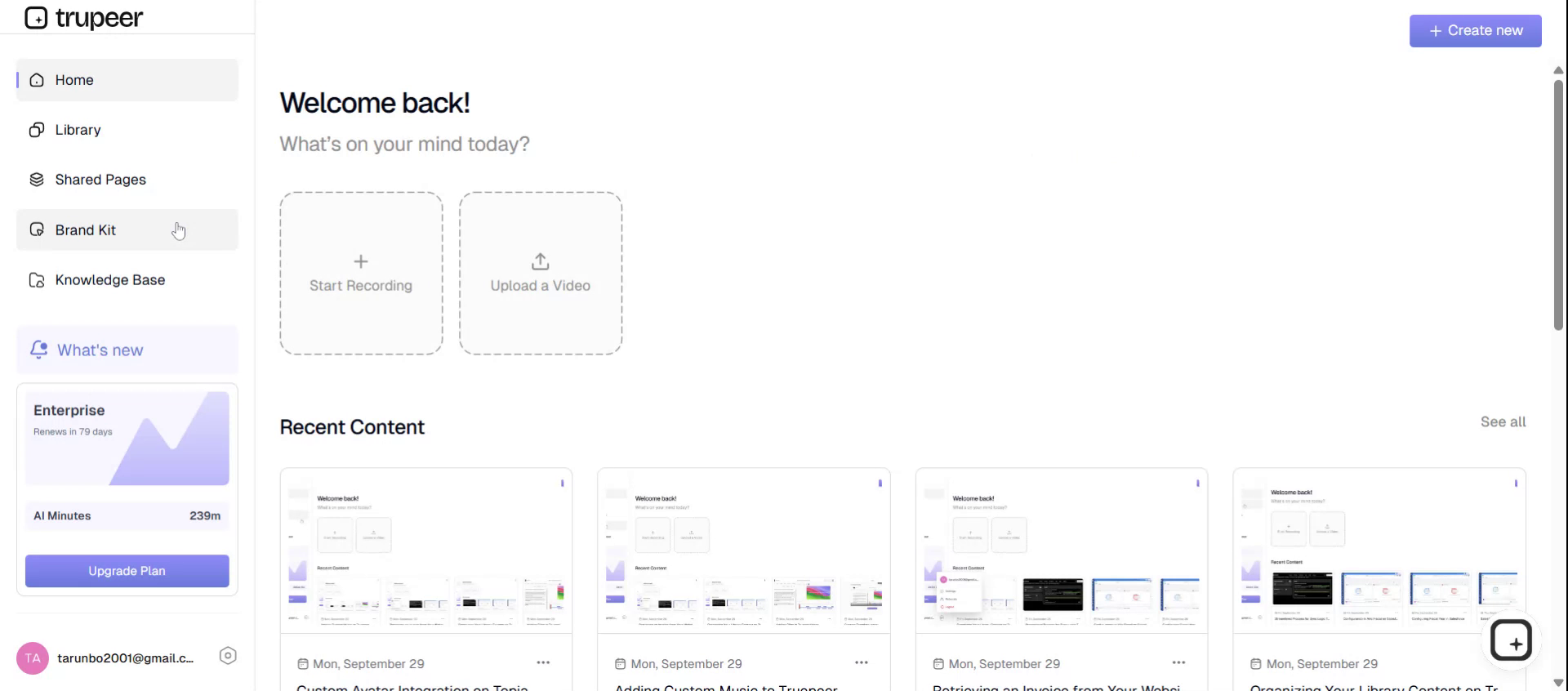
Task: Click the plus icon above Start Recording
Action: (361, 261)
